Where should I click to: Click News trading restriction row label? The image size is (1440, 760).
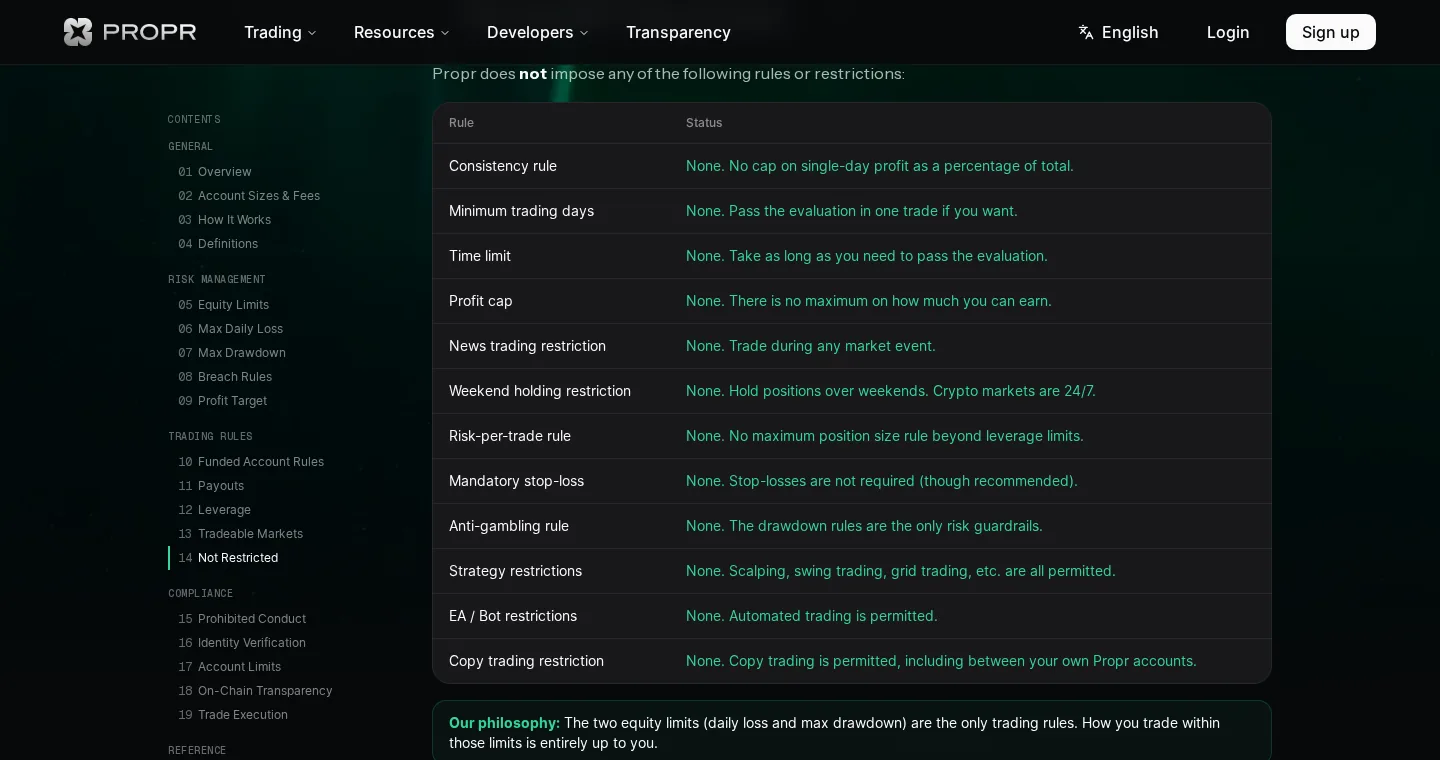click(527, 346)
